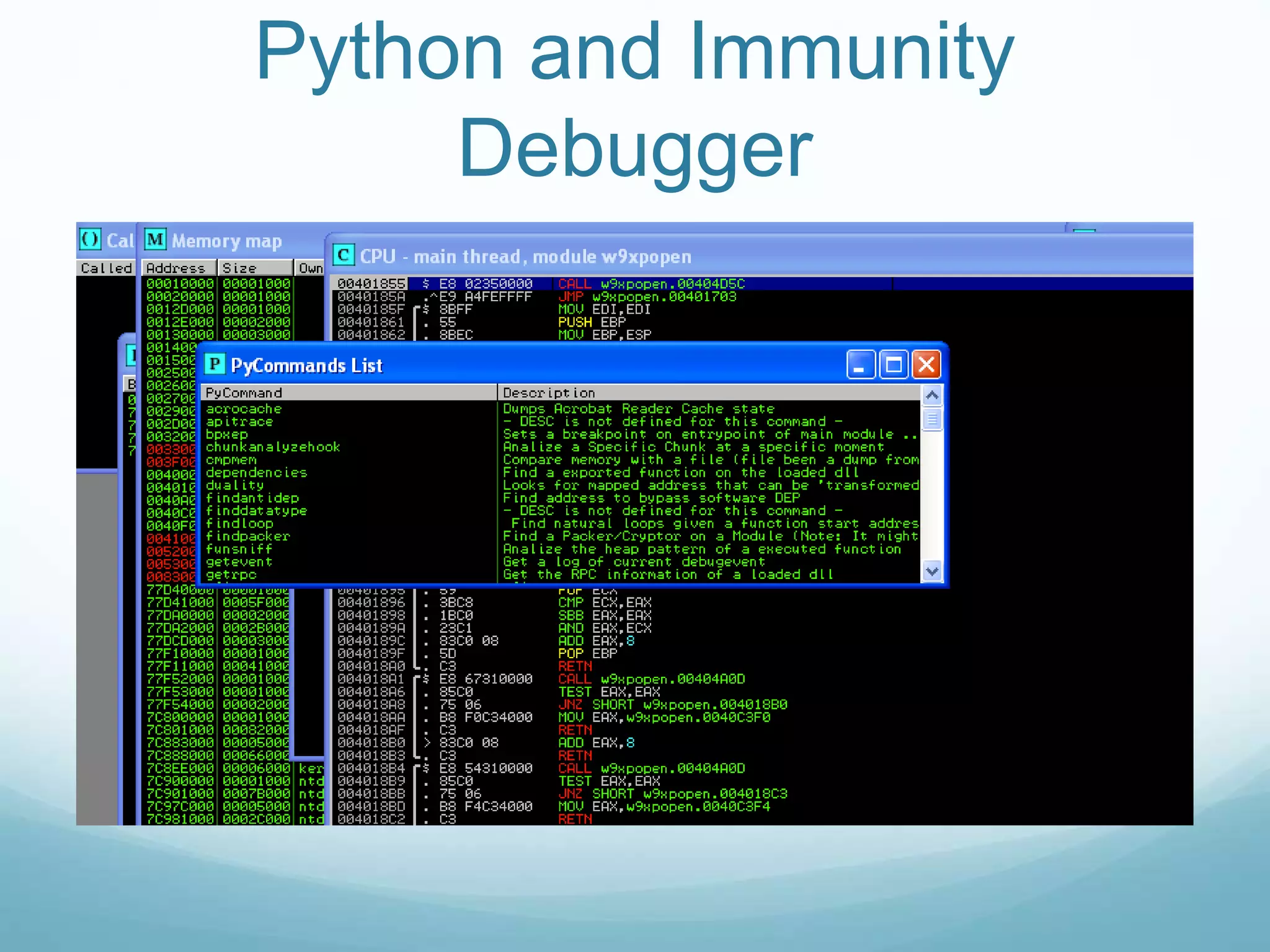Click CALL w9xpopen.00404A0D at 004018A1
Image resolution: width=1270 pixels, height=952 pixels.
point(652,679)
